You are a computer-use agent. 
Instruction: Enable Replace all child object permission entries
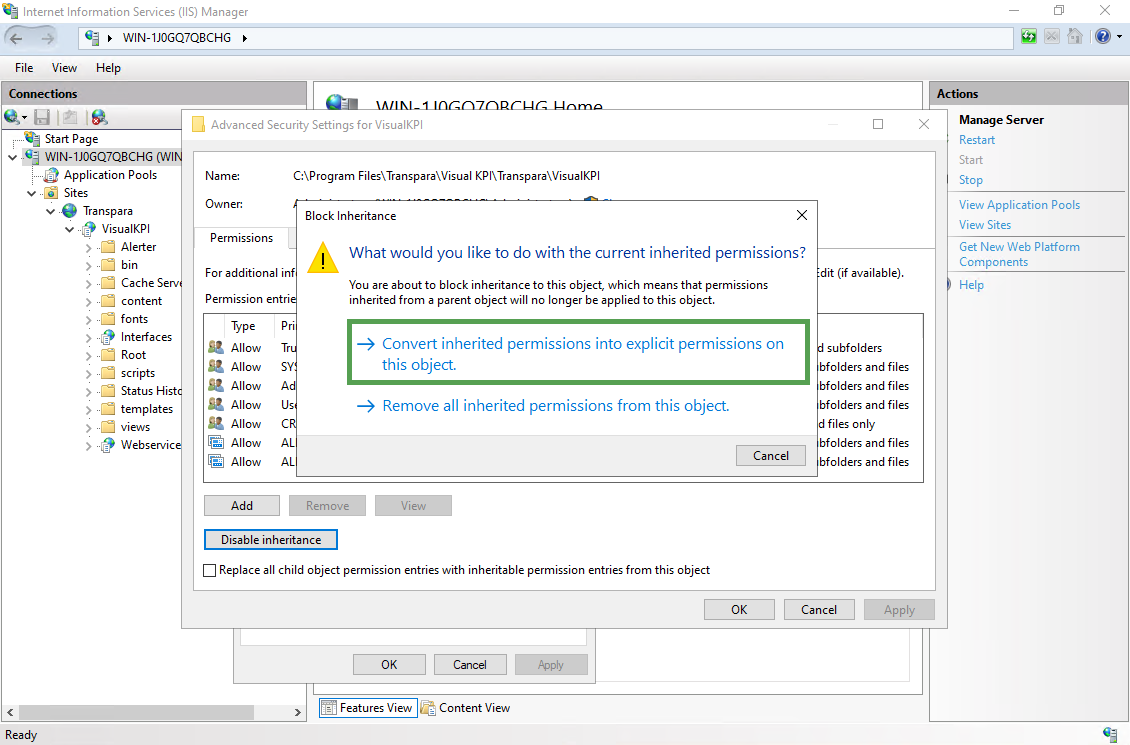tap(209, 570)
